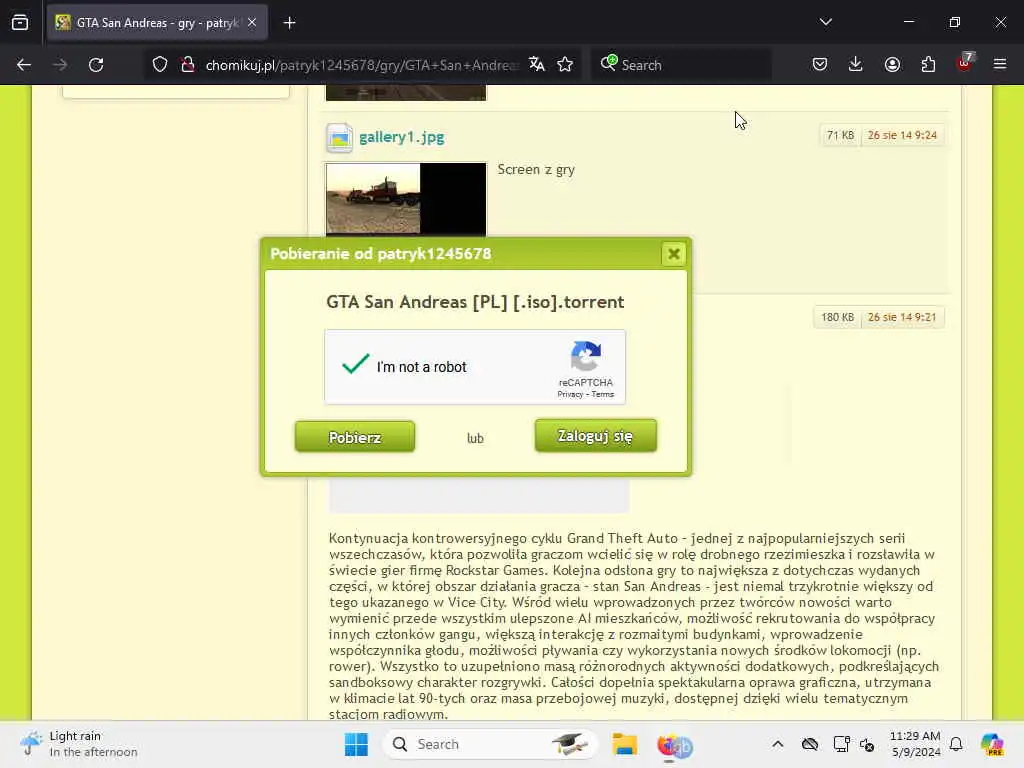
Task: Open tracking protection shield icon
Action: coord(160,65)
